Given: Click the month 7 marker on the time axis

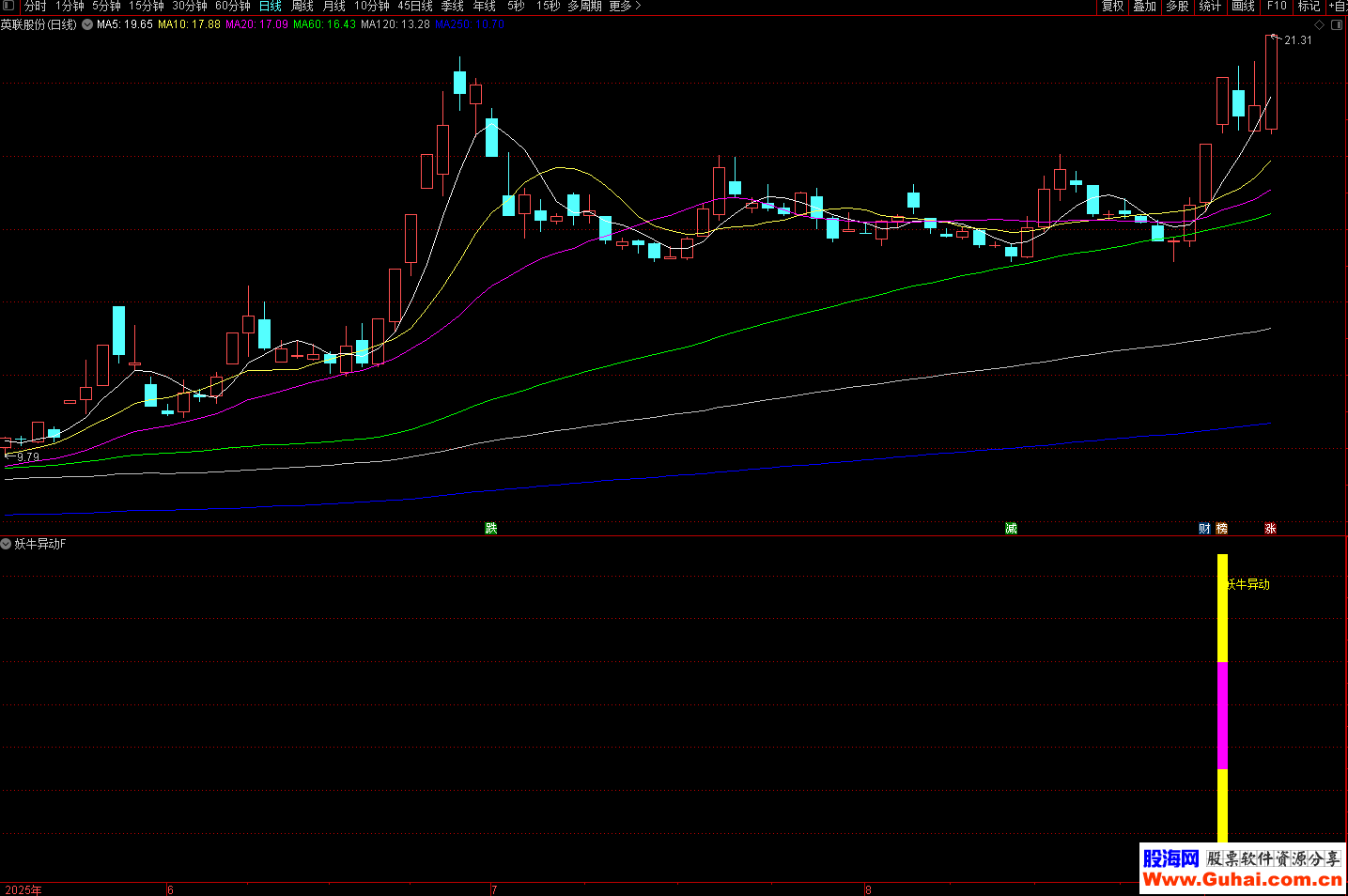Looking at the screenshot, I should 494,889.
